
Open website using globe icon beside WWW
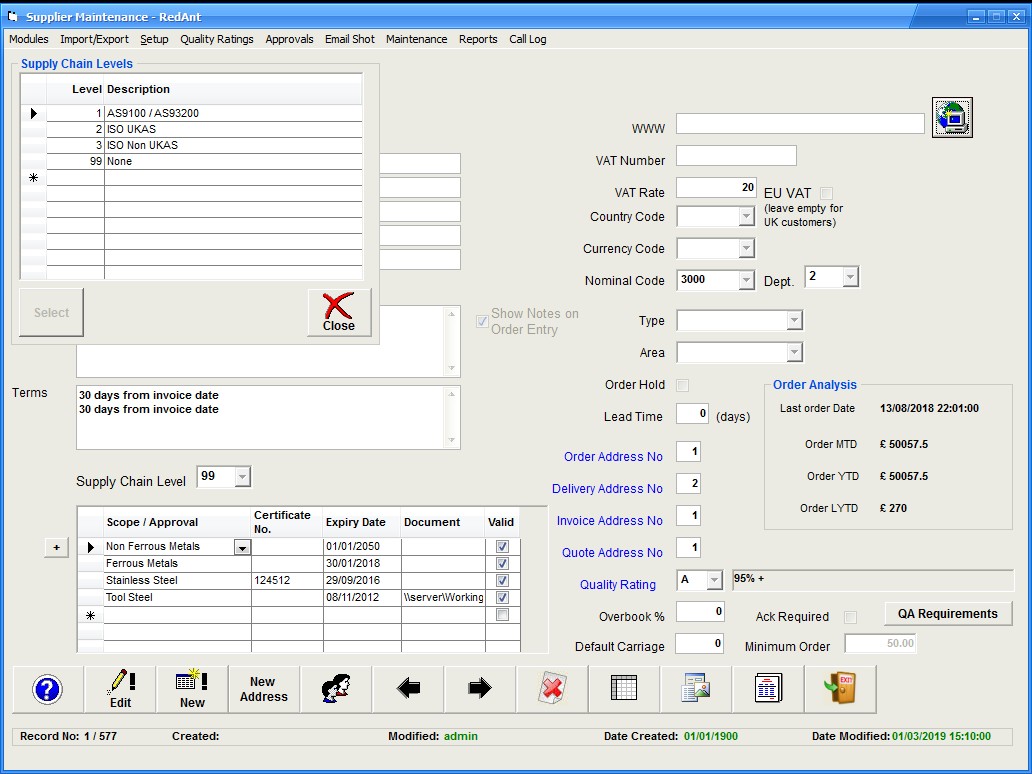point(952,118)
